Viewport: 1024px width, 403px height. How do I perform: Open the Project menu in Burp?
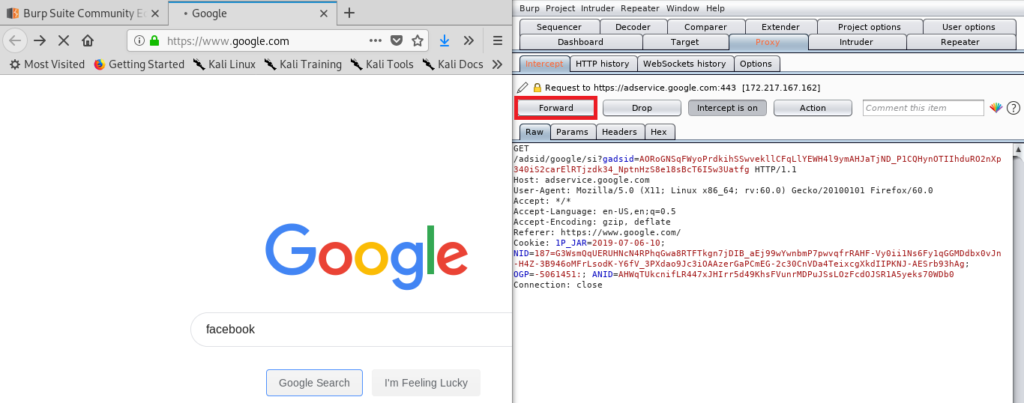click(x=560, y=8)
